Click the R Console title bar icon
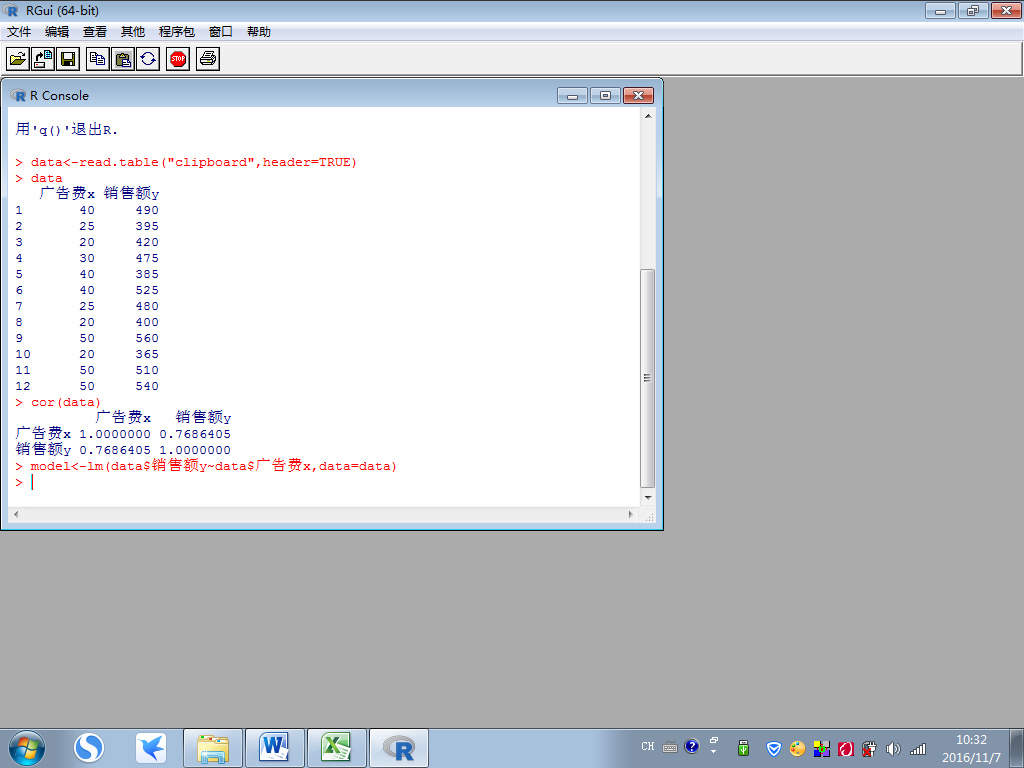Screen dimensions: 1024x768 click(18, 95)
